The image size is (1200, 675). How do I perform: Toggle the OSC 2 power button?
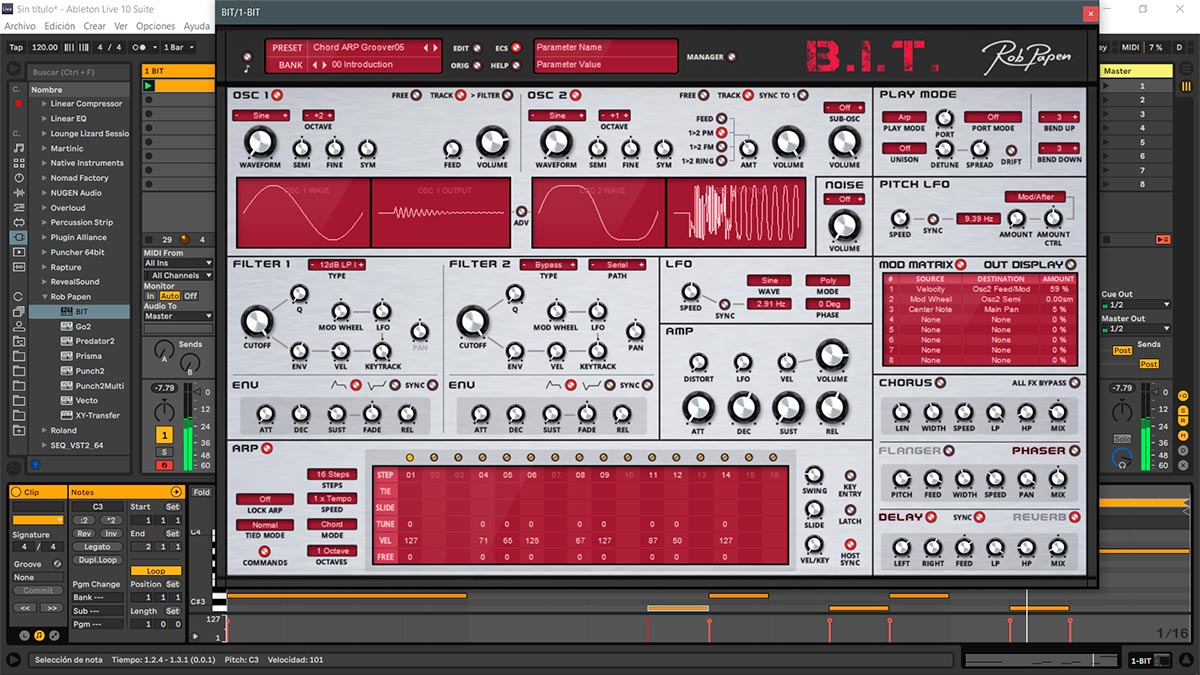click(577, 96)
